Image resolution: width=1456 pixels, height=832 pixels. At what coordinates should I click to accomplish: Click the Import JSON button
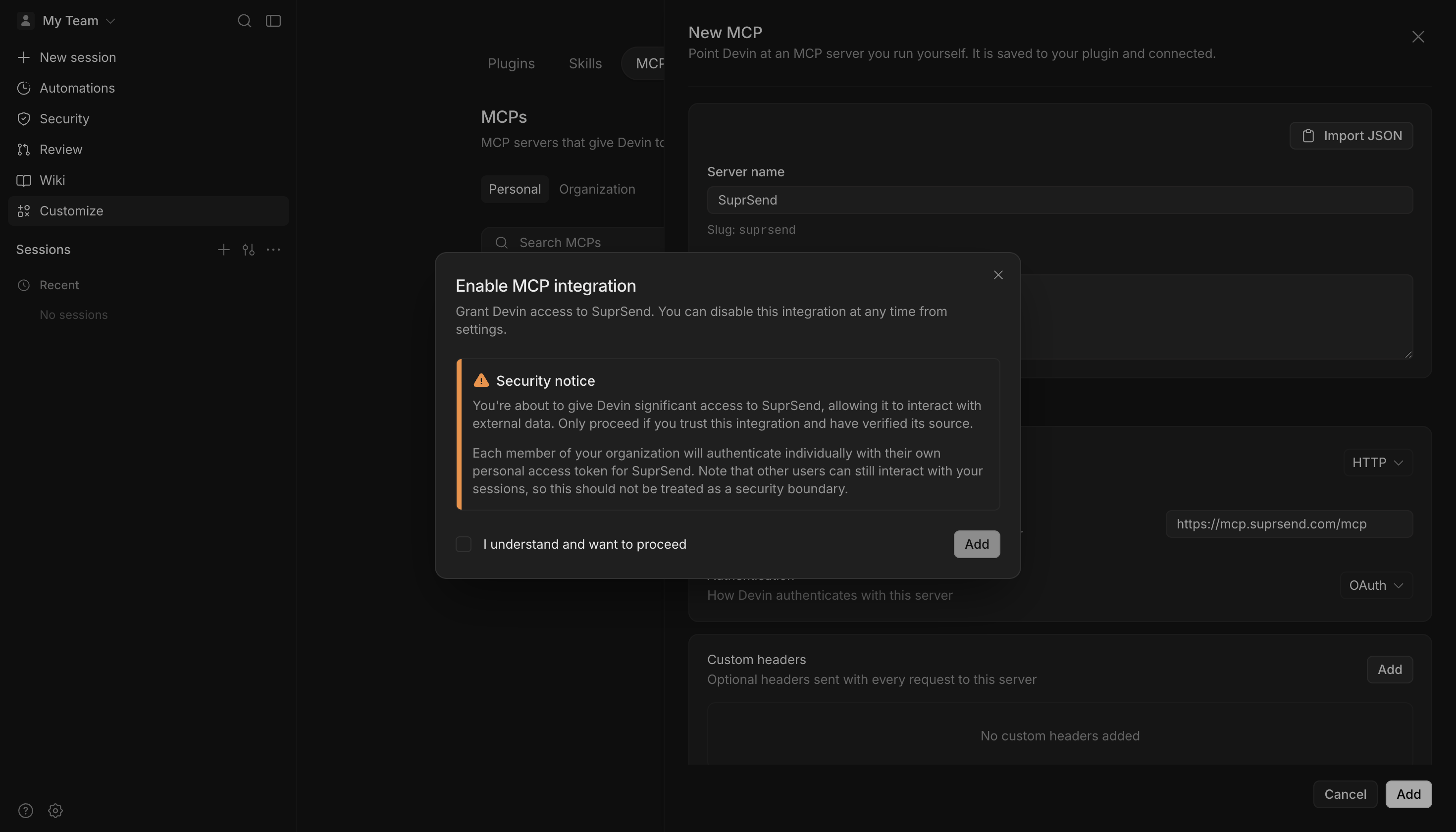[1351, 136]
